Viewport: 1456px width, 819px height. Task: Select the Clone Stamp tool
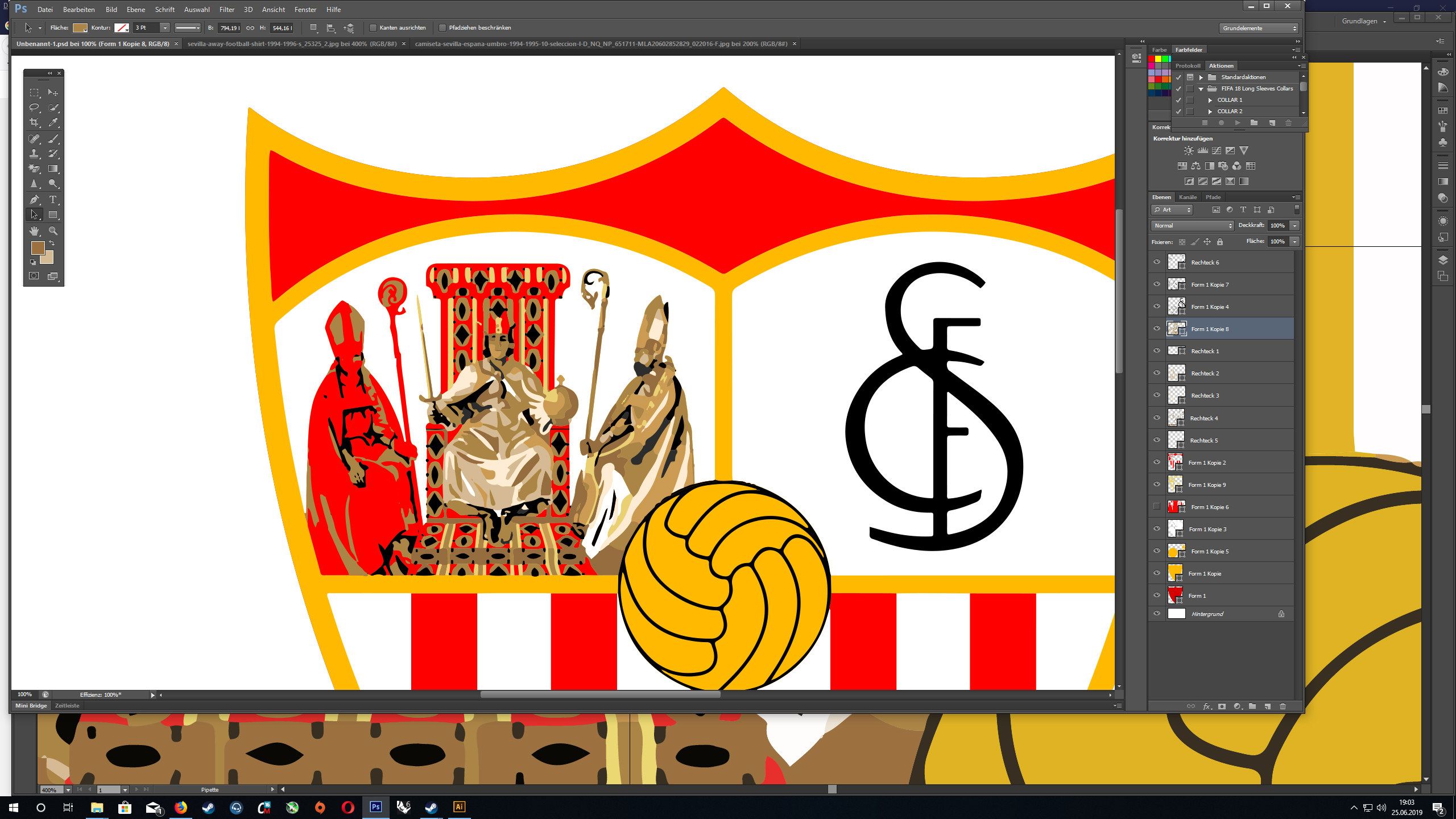pyautogui.click(x=34, y=154)
